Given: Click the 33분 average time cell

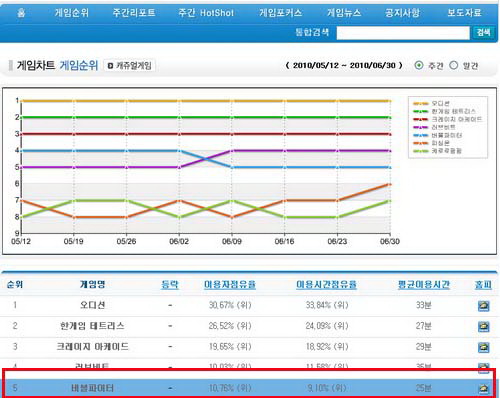Looking at the screenshot, I should point(424,305).
